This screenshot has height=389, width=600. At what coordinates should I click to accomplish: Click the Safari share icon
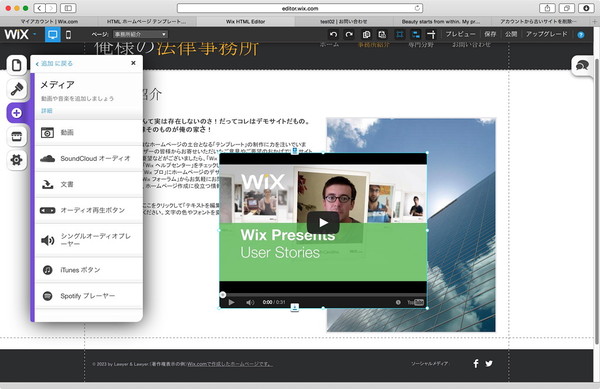[547, 8]
